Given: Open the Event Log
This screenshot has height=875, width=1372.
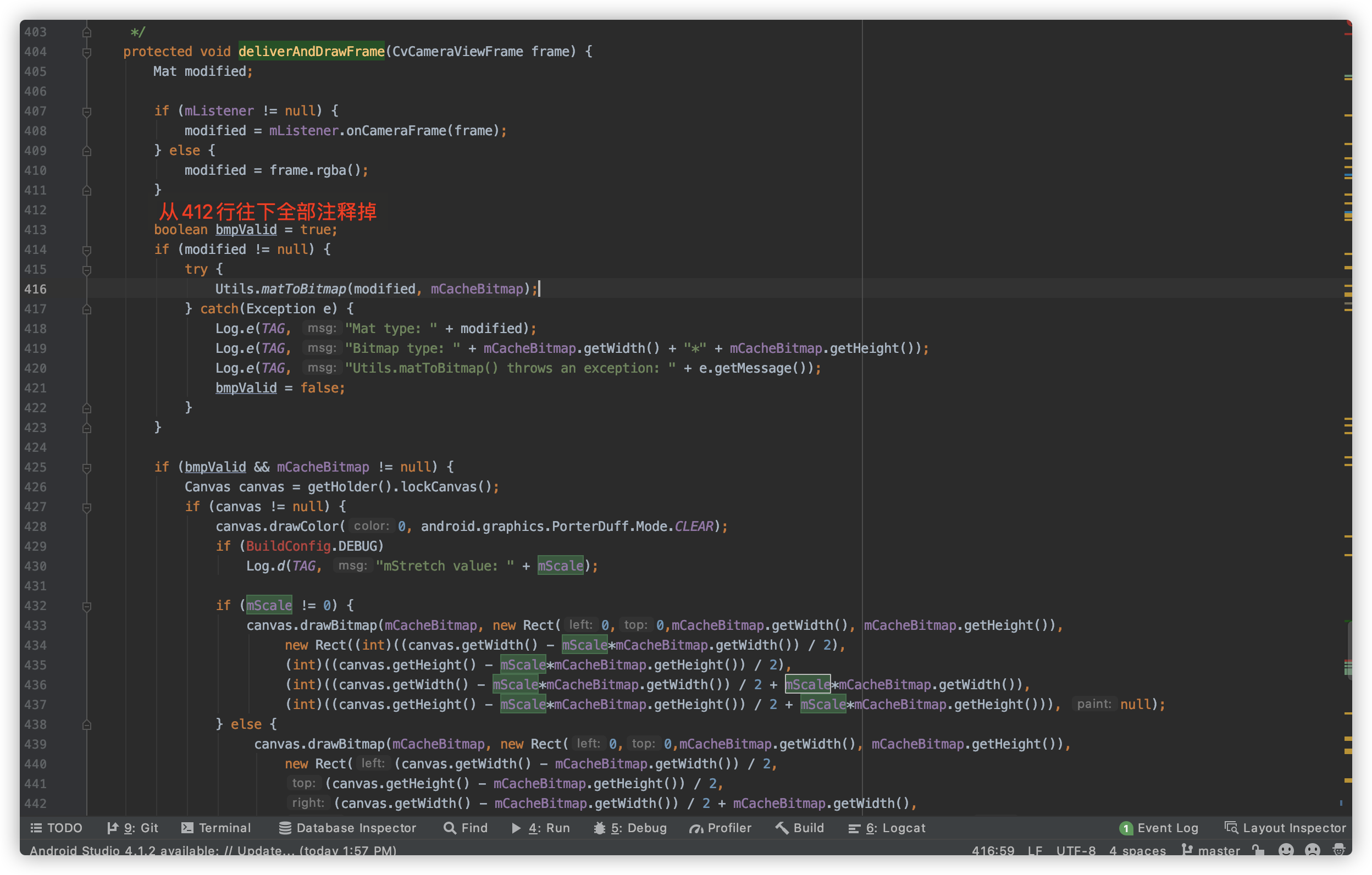Looking at the screenshot, I should pos(1159,828).
